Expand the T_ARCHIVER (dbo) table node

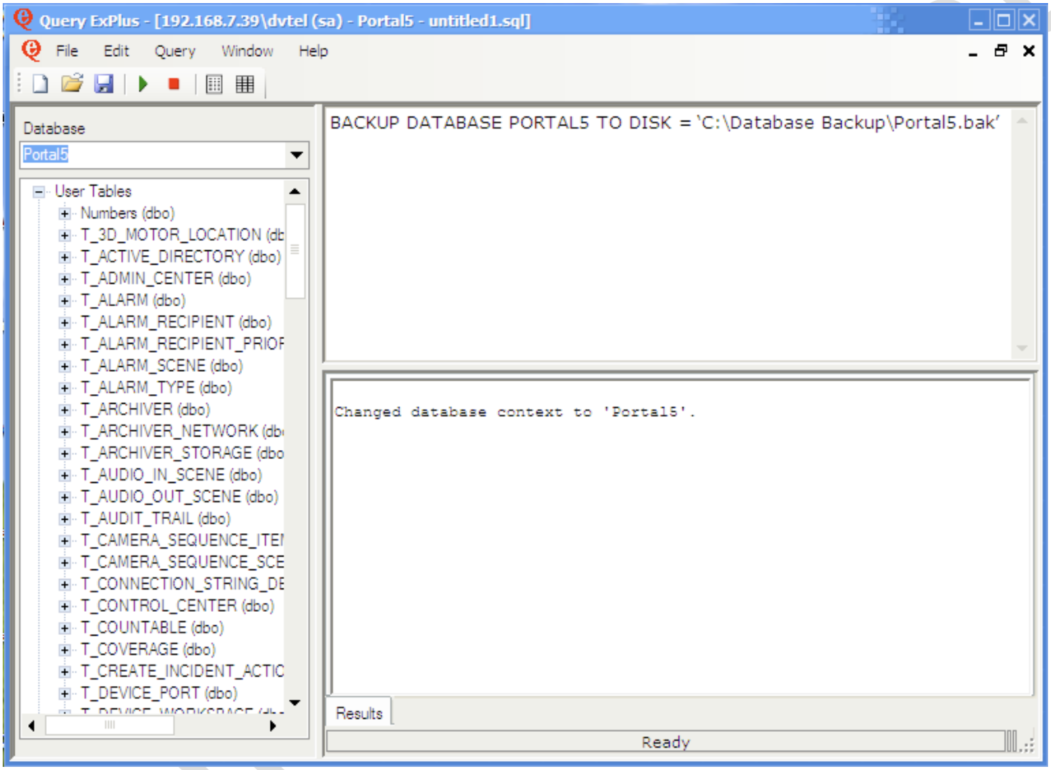(63, 409)
